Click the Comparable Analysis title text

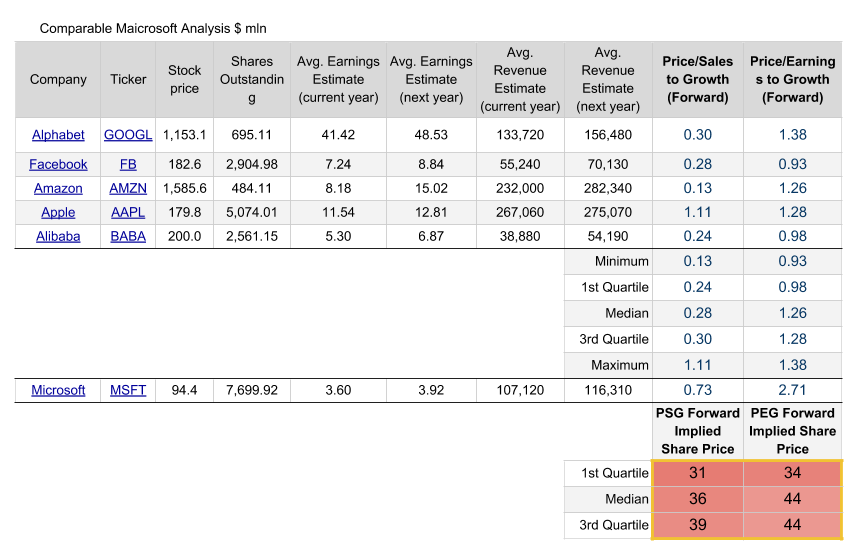pyautogui.click(x=153, y=28)
